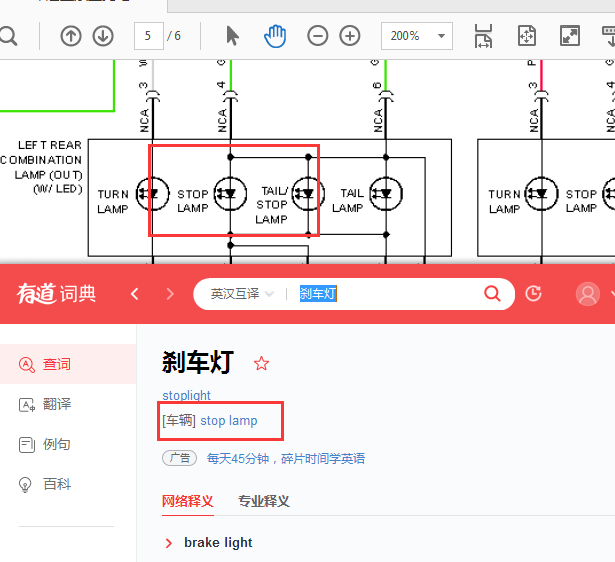
Task: Click the fit one full page icon
Action: (x=527, y=36)
